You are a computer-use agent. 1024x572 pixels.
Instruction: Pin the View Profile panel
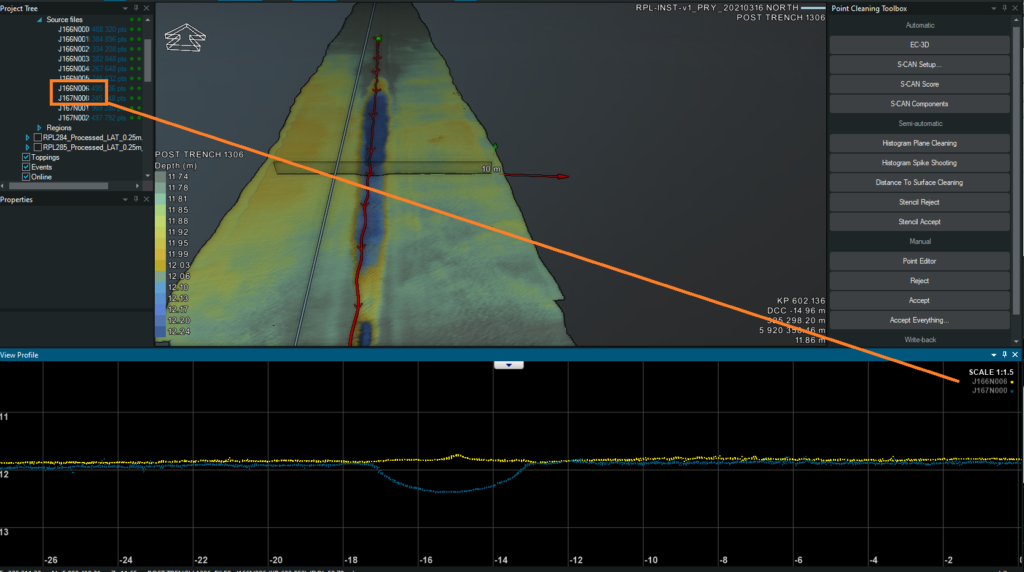pyautogui.click(x=1004, y=355)
